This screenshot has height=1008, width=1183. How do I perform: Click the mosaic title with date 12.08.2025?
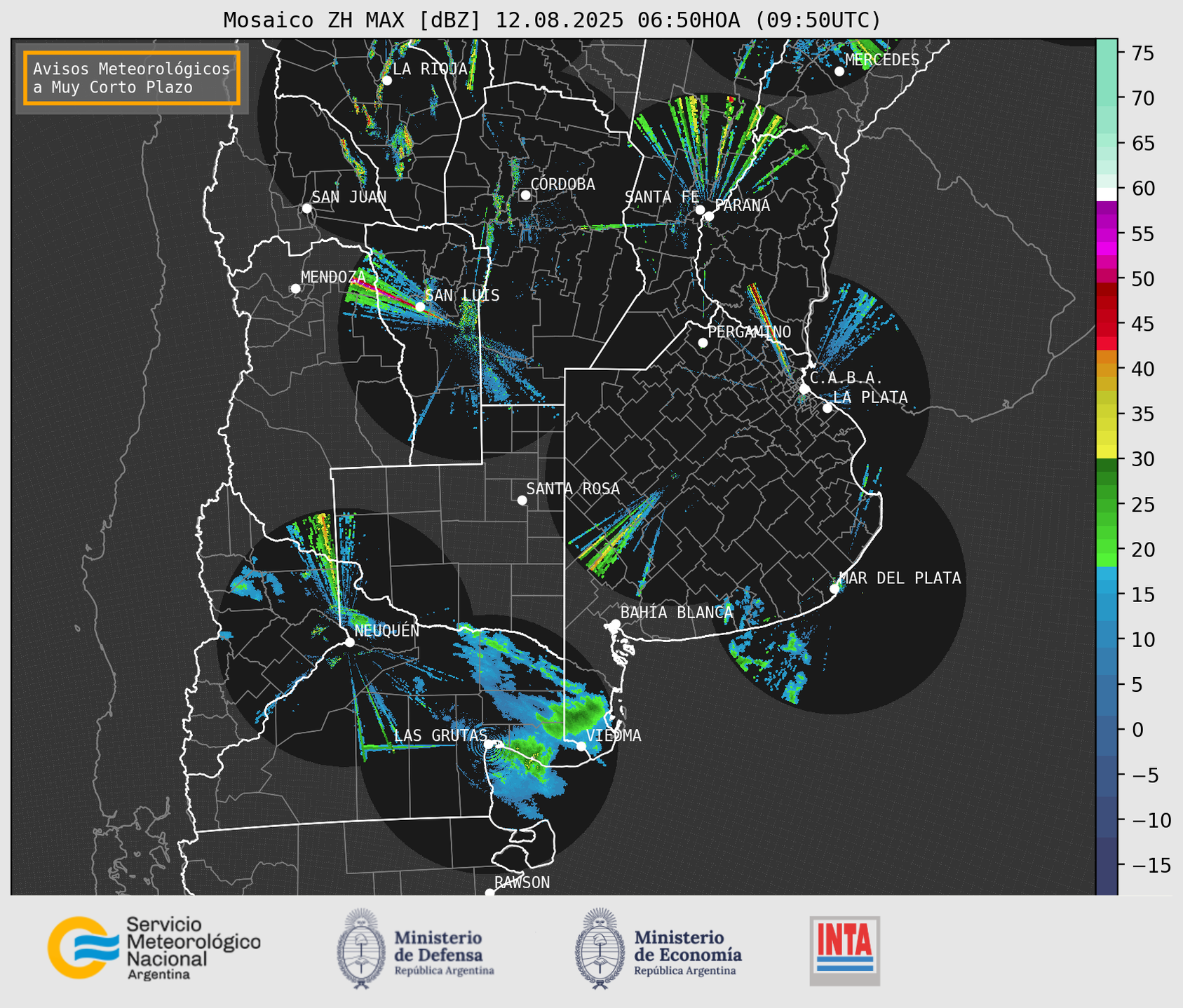coord(552,20)
